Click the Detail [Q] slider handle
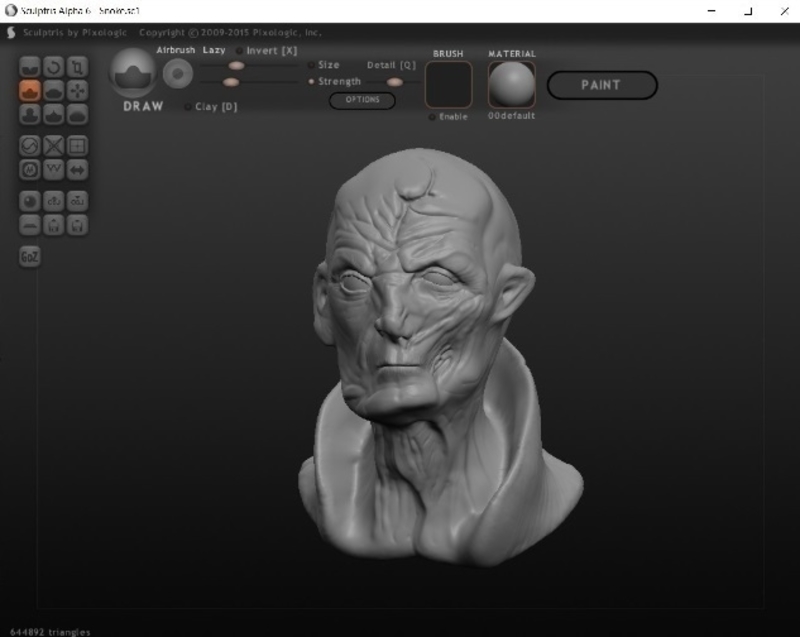Screen dimensions: 800x637 pos(394,82)
